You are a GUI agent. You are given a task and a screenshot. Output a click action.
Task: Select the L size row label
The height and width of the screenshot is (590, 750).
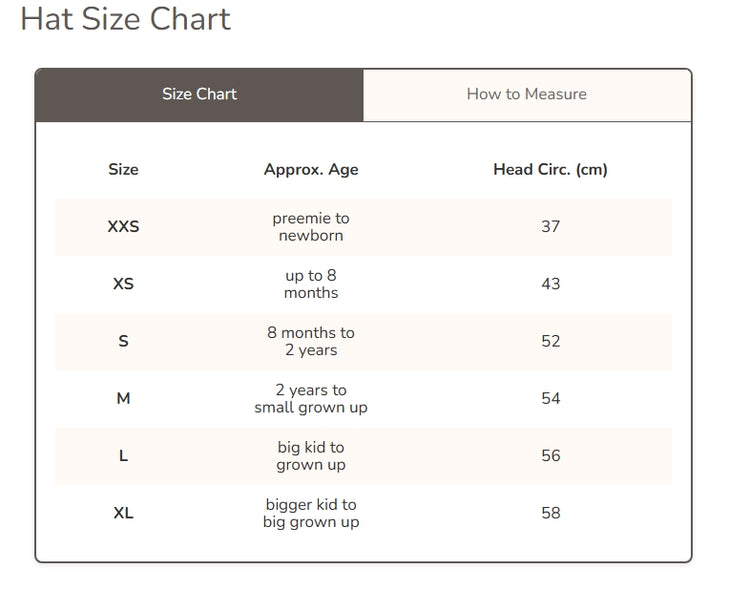point(123,456)
